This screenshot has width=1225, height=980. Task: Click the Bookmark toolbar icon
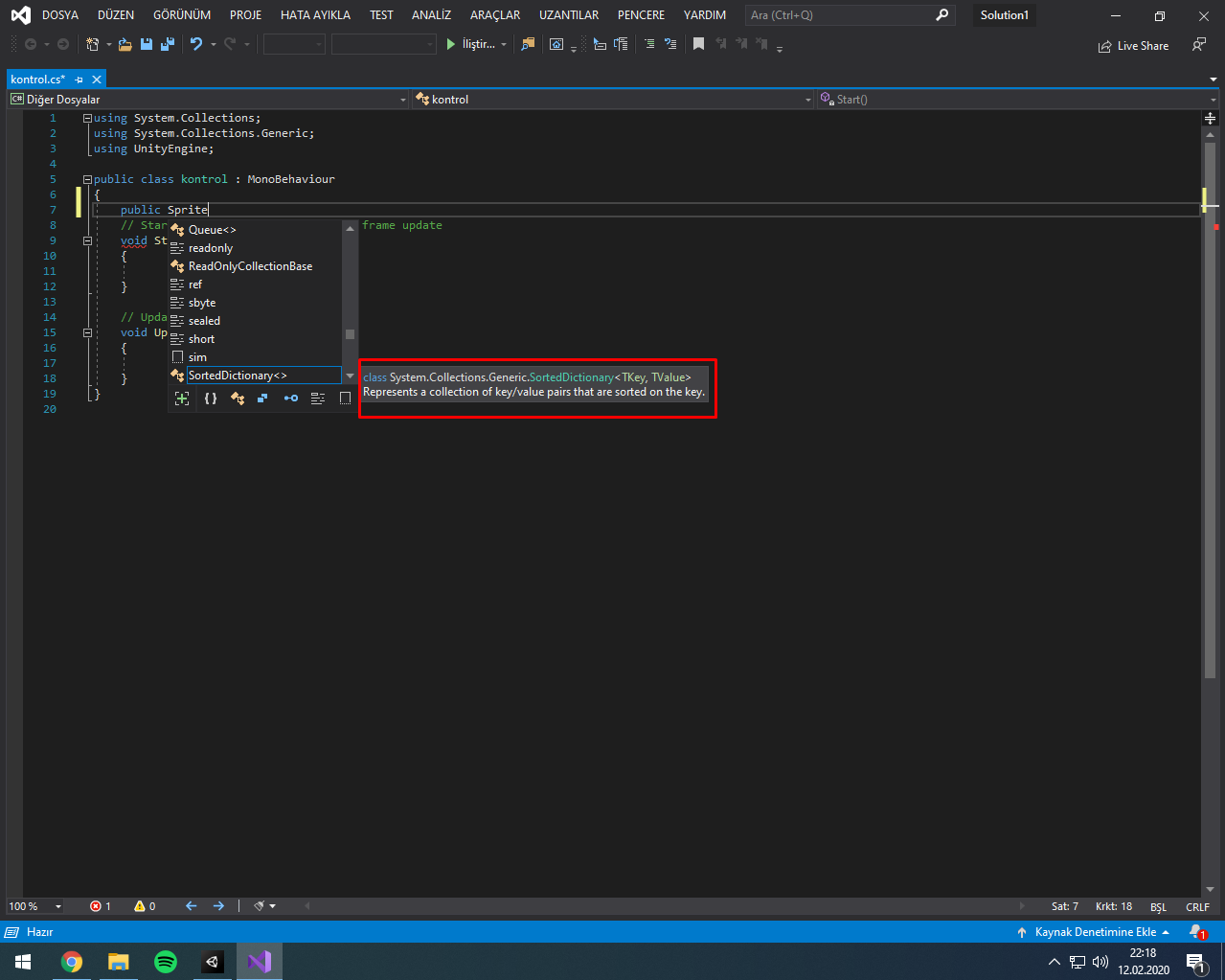698,44
